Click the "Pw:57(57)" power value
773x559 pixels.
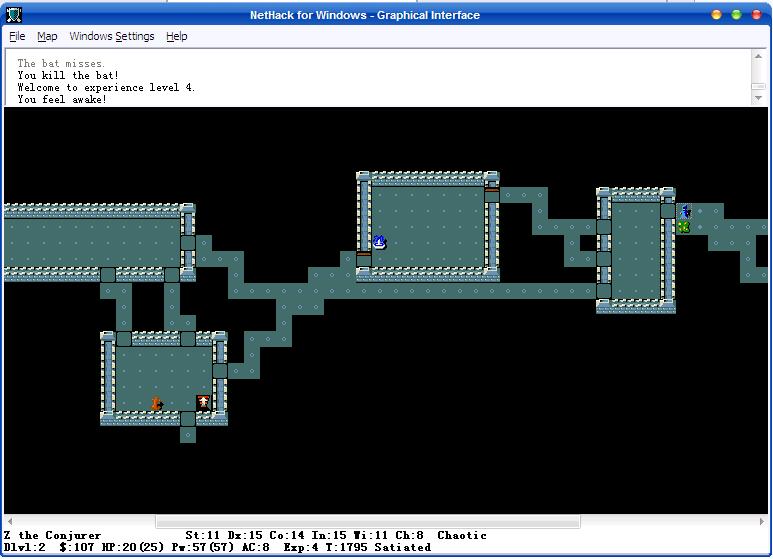point(203,547)
